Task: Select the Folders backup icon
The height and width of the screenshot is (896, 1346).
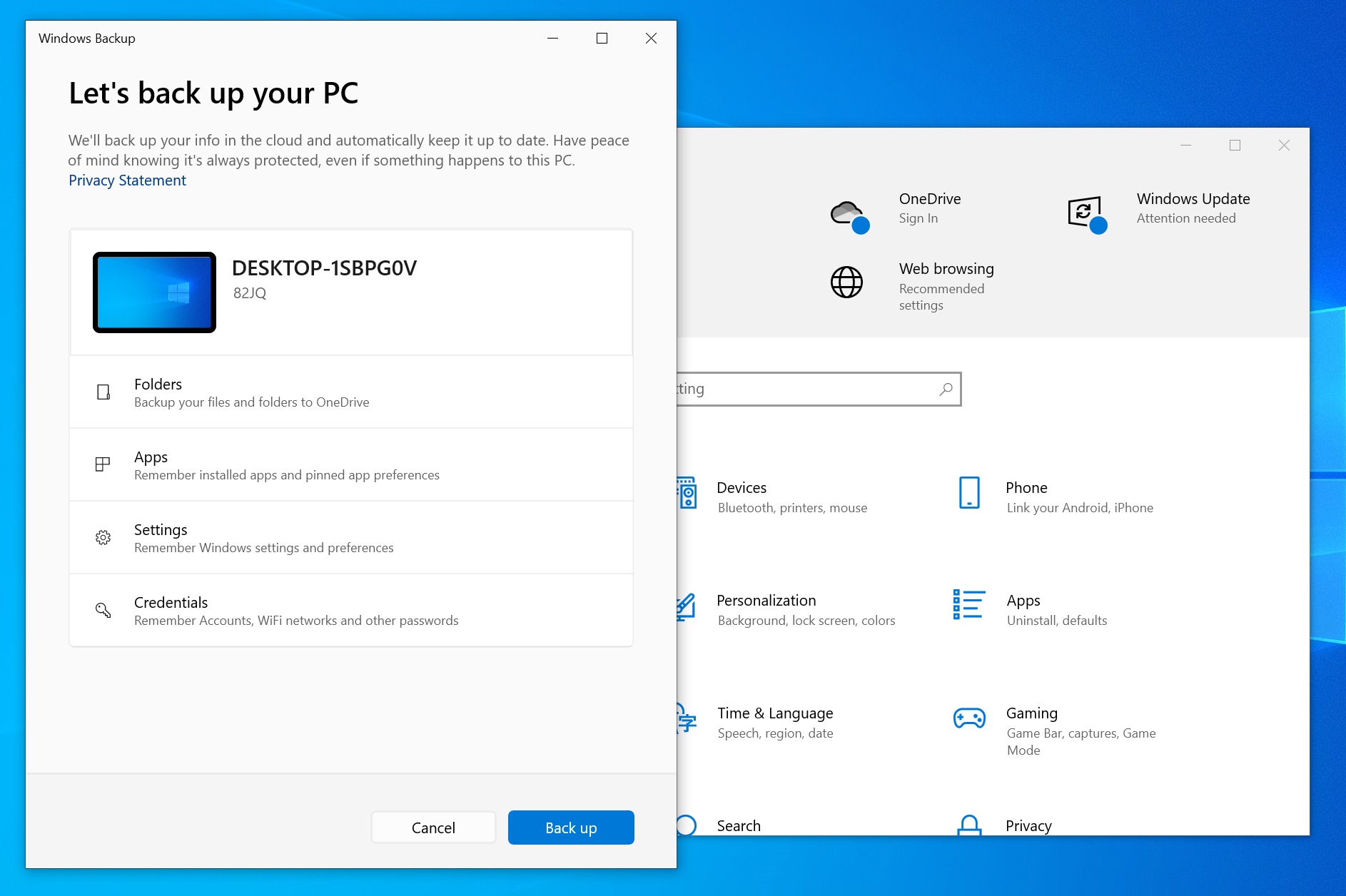Action: pyautogui.click(x=103, y=392)
